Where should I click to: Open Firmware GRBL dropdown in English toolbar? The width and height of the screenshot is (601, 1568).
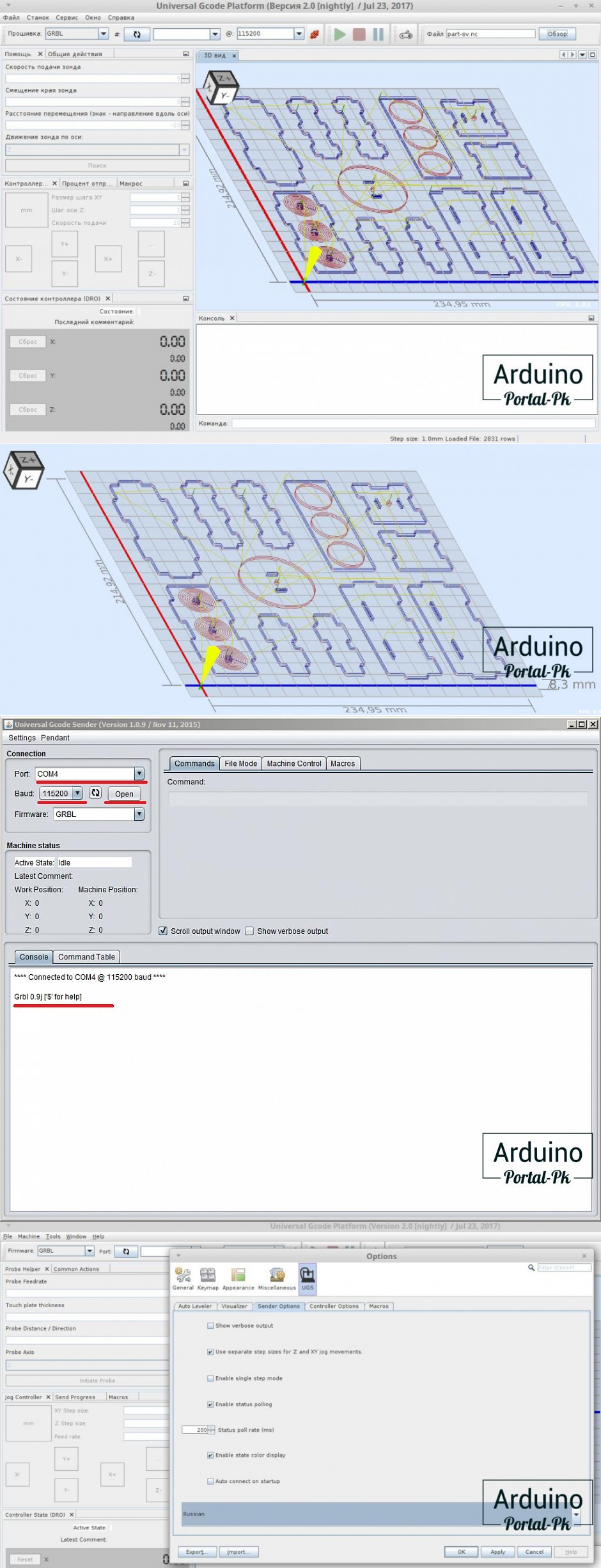click(x=90, y=1251)
